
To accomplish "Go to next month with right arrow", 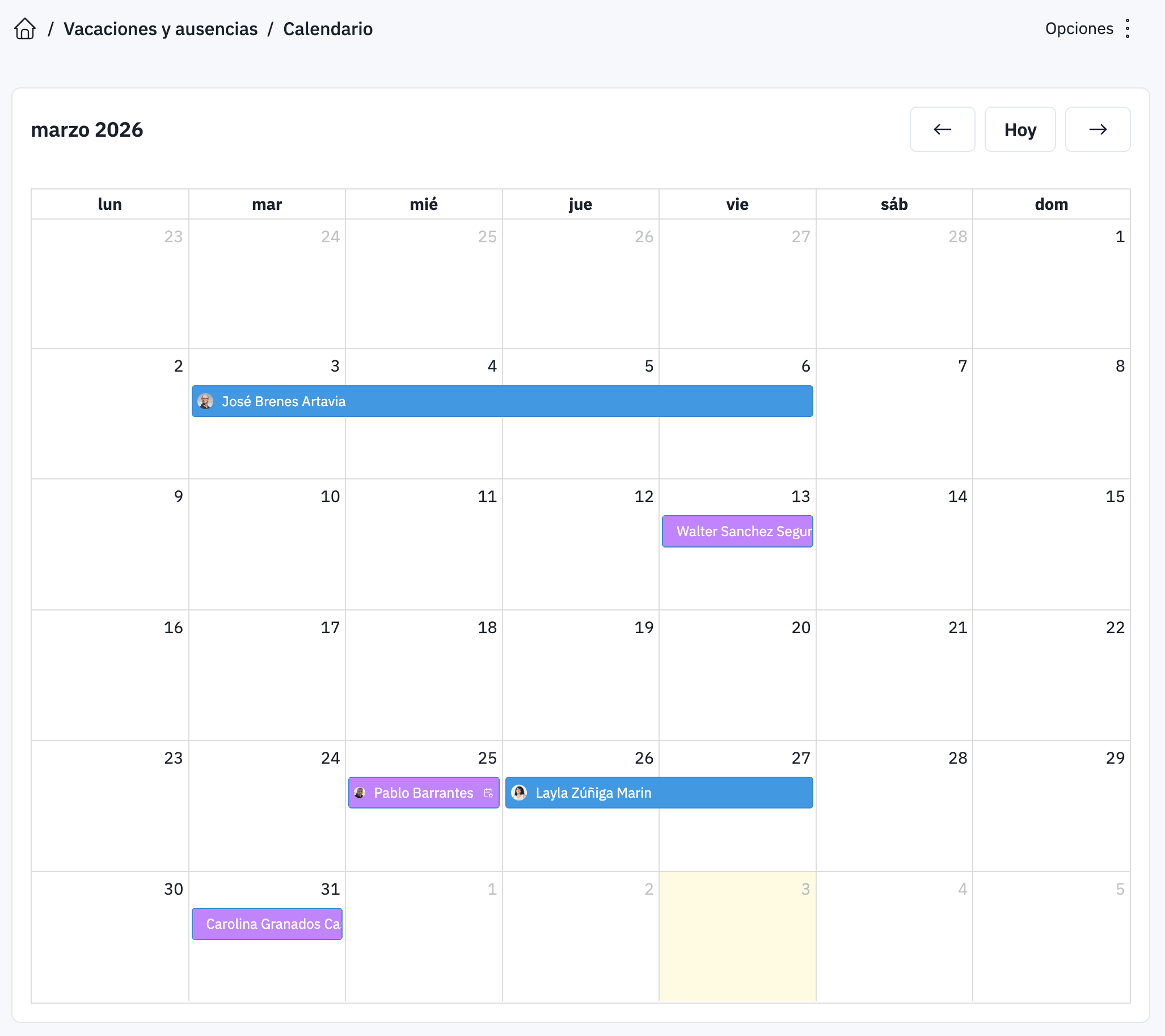I will point(1097,129).
